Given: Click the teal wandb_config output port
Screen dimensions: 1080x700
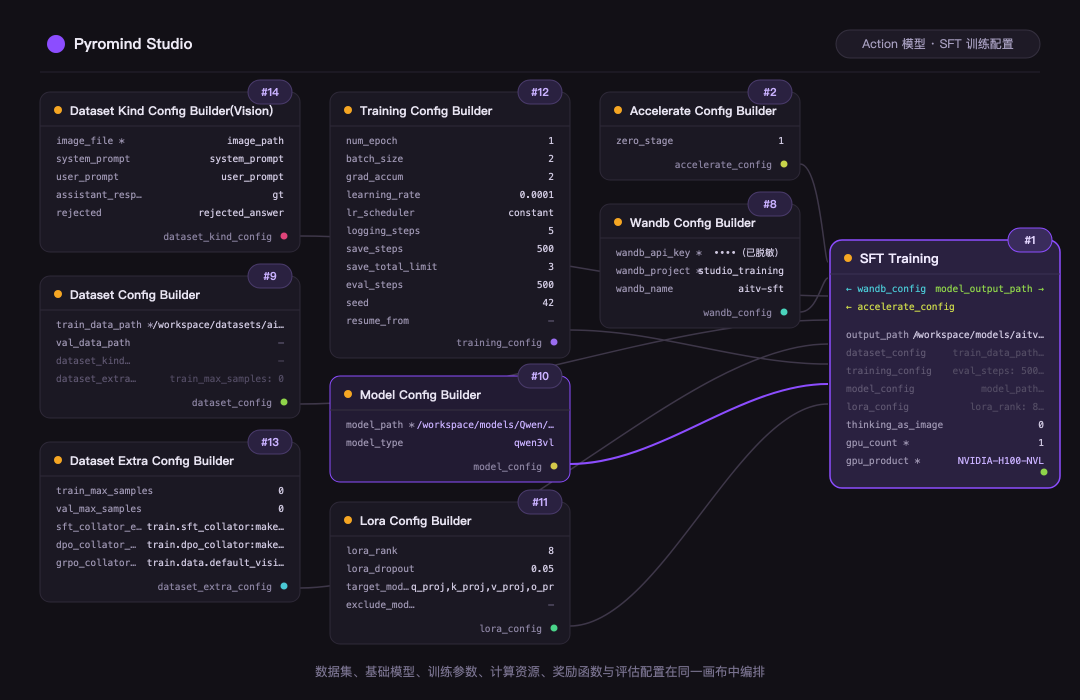Looking at the screenshot, I should coord(784,312).
